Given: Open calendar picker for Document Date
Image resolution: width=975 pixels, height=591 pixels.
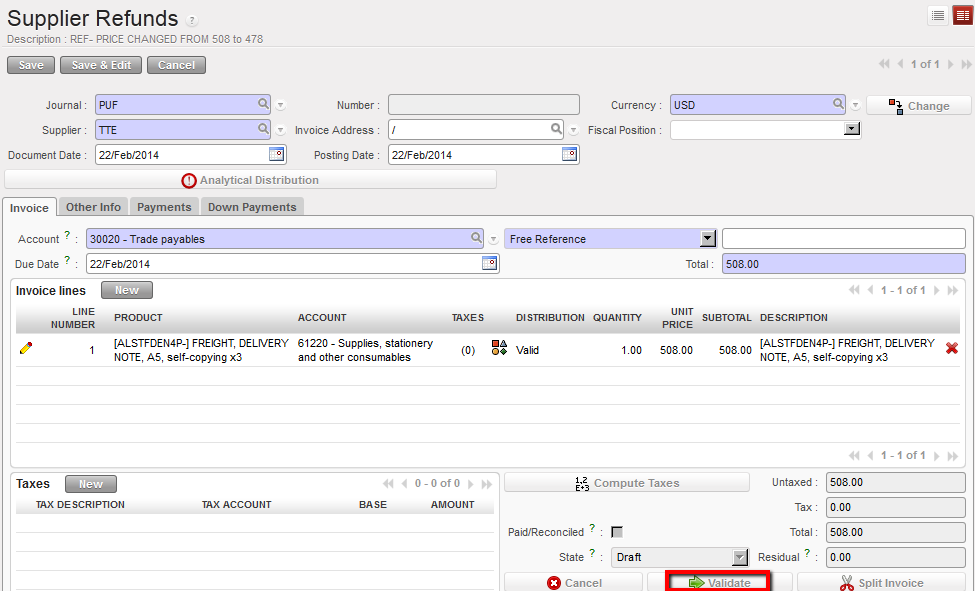Looking at the screenshot, I should pos(276,155).
